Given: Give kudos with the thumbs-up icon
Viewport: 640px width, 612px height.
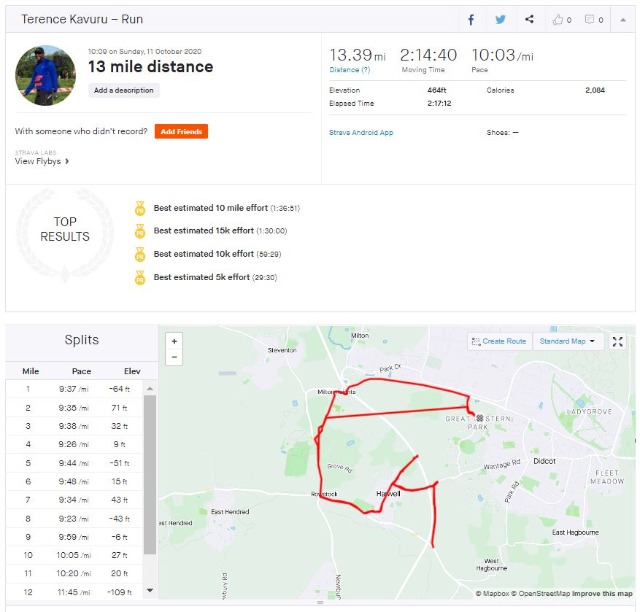Looking at the screenshot, I should pyautogui.click(x=562, y=19).
